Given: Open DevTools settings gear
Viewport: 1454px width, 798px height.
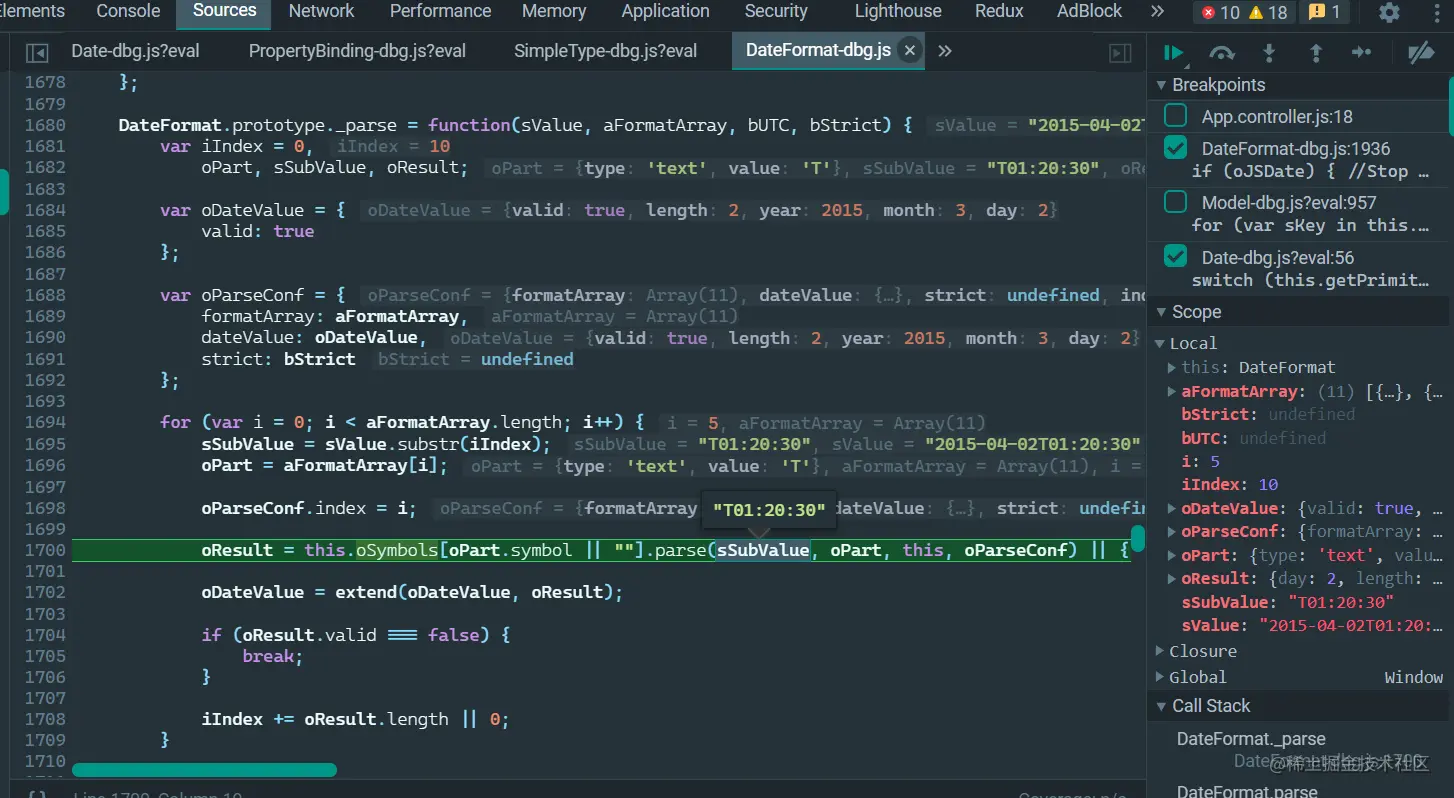Looking at the screenshot, I should (1389, 13).
